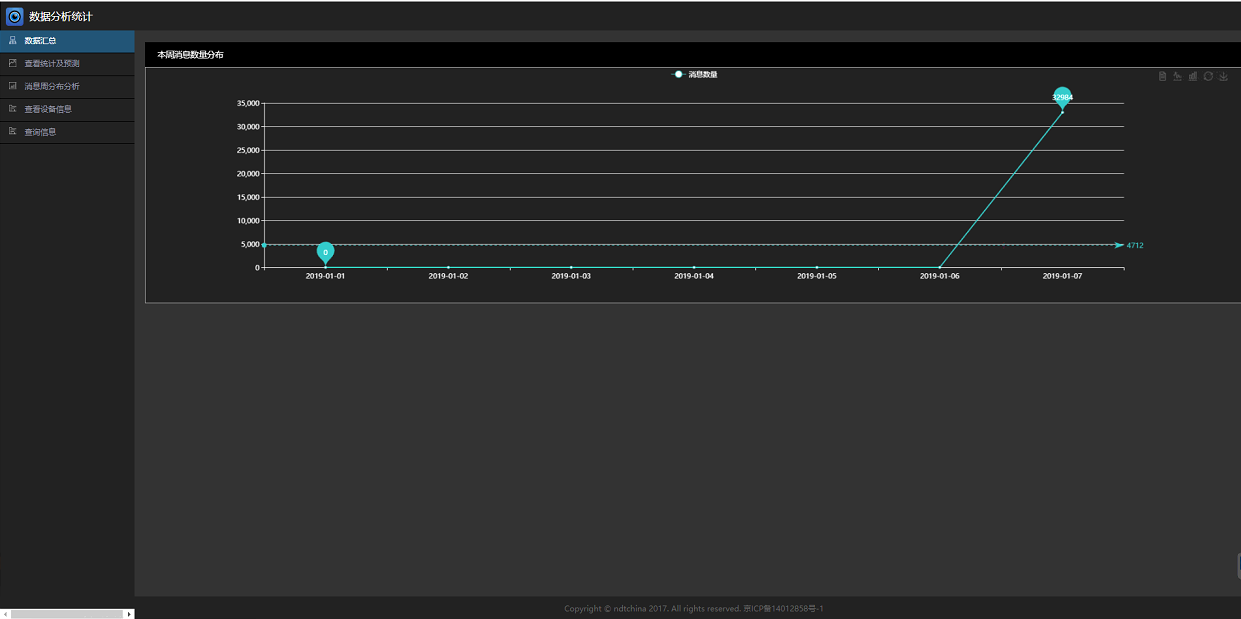Open 消息周分布分析 menu item

[x=52, y=86]
